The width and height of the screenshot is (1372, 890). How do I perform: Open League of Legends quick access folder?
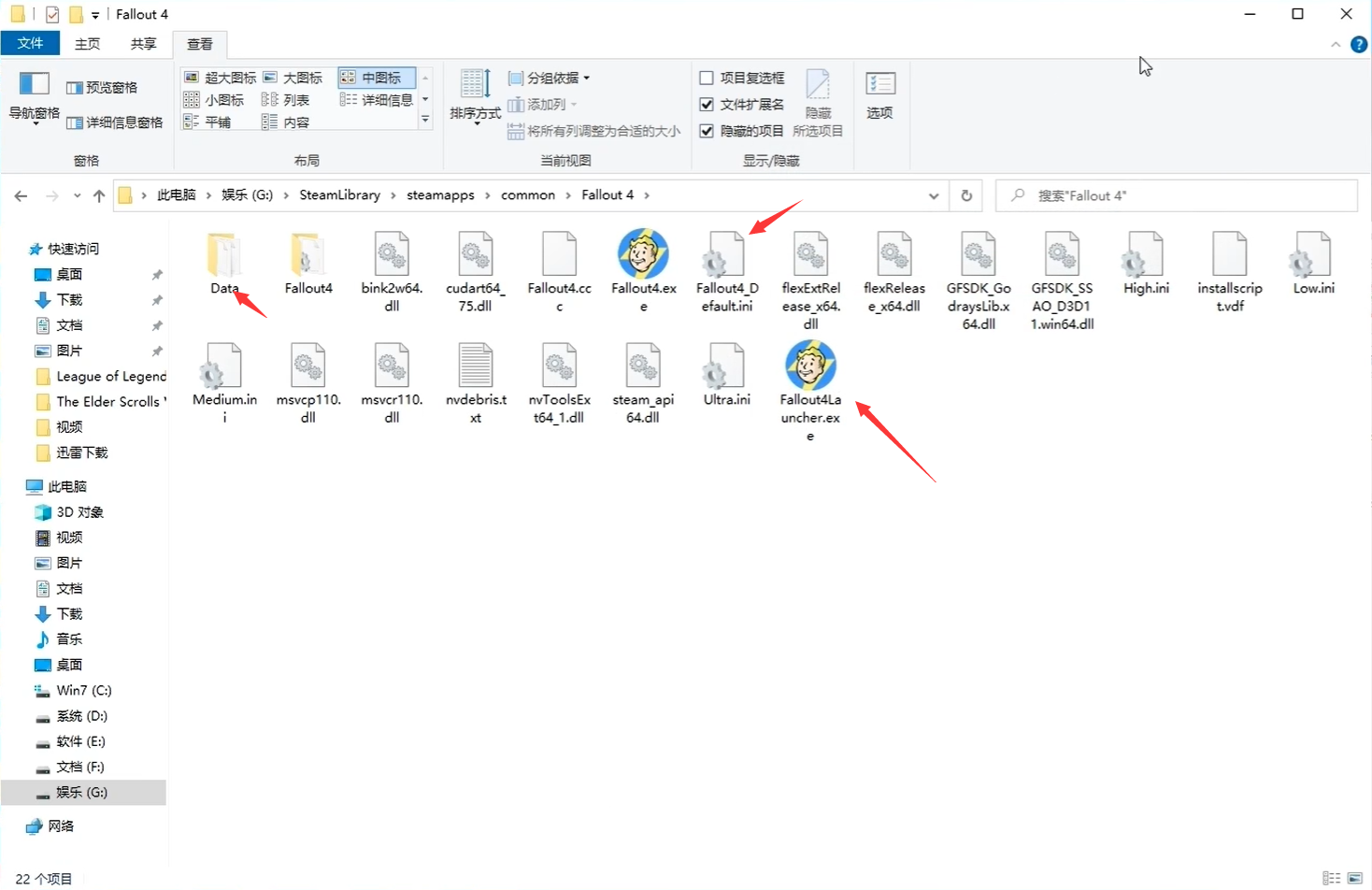coord(100,376)
